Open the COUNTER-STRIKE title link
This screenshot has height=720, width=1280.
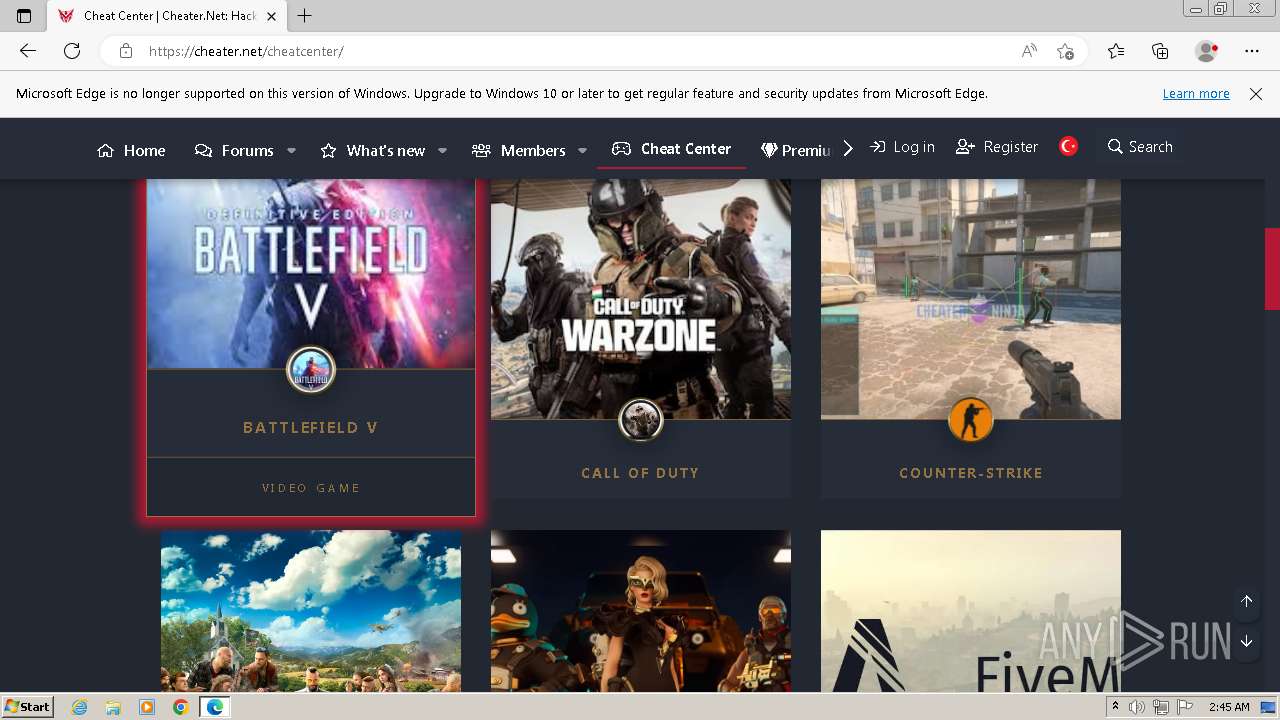point(971,473)
